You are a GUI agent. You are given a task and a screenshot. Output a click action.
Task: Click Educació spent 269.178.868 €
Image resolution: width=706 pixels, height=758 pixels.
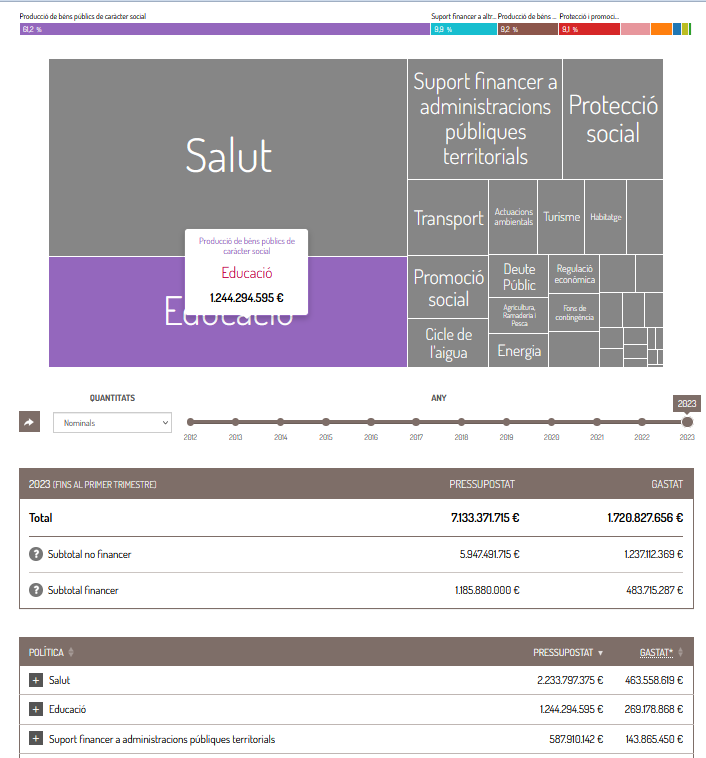tap(654, 709)
